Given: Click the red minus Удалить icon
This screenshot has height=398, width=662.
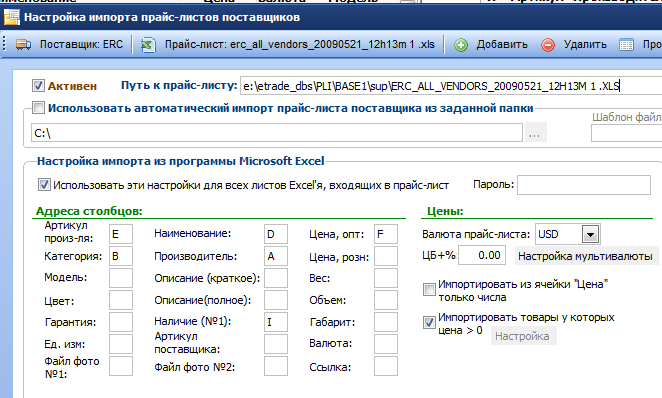Looking at the screenshot, I should point(548,45).
